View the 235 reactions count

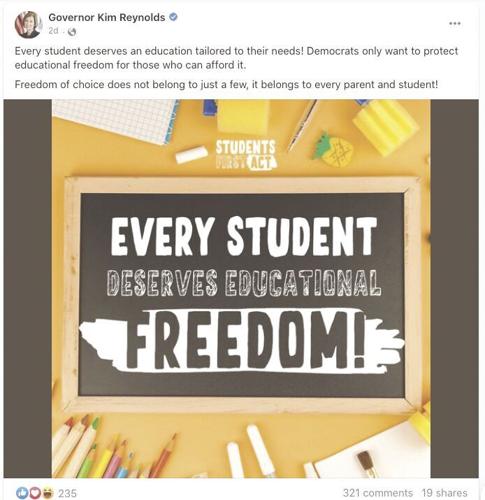[x=67, y=493]
